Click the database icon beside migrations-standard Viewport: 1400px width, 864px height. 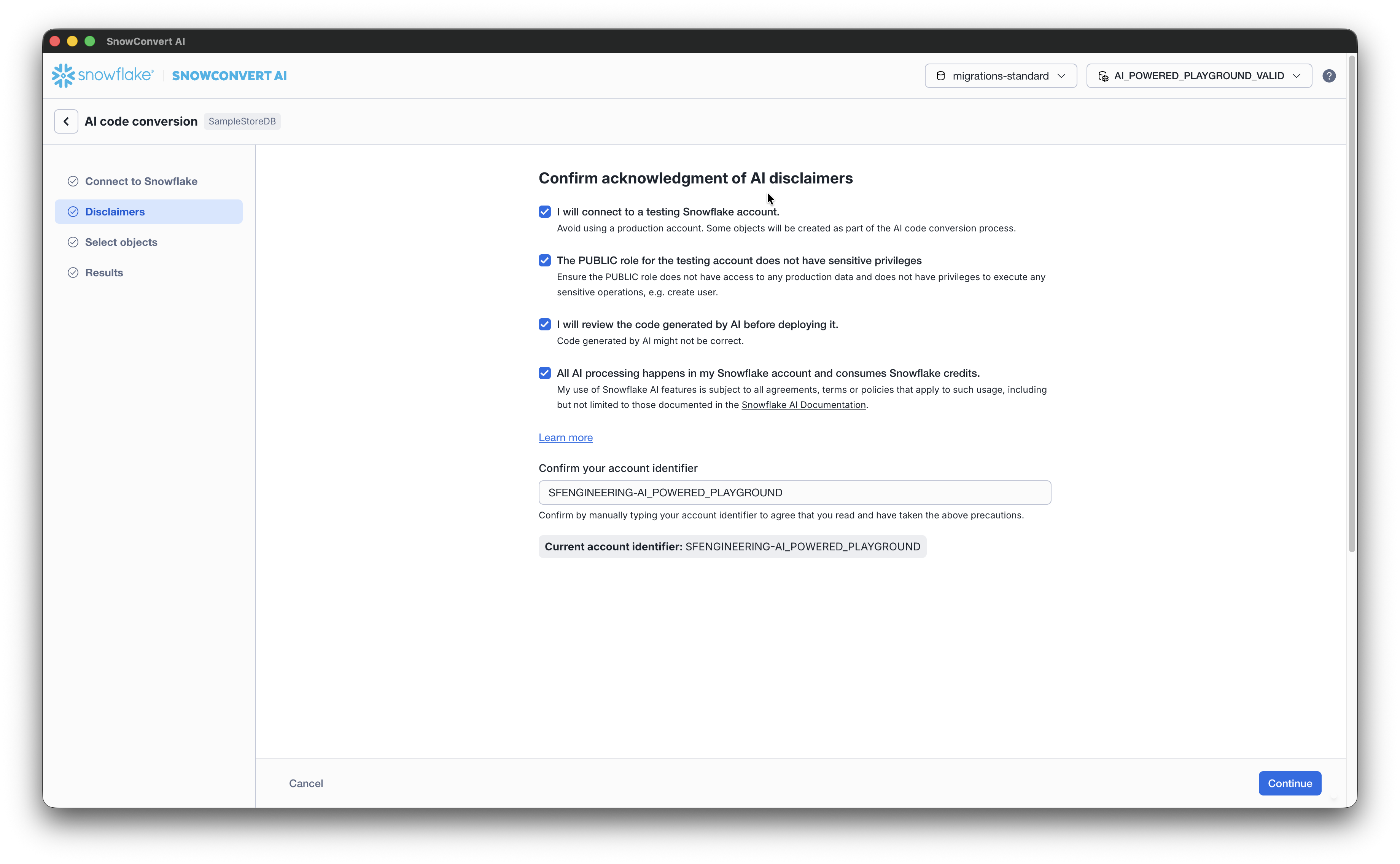(x=940, y=76)
